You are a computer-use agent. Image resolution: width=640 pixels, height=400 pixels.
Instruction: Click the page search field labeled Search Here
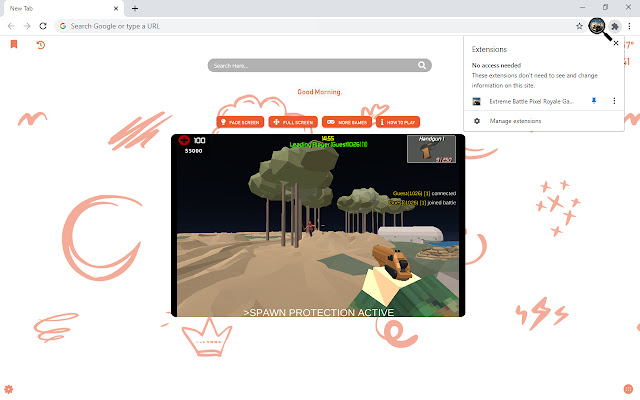point(319,65)
